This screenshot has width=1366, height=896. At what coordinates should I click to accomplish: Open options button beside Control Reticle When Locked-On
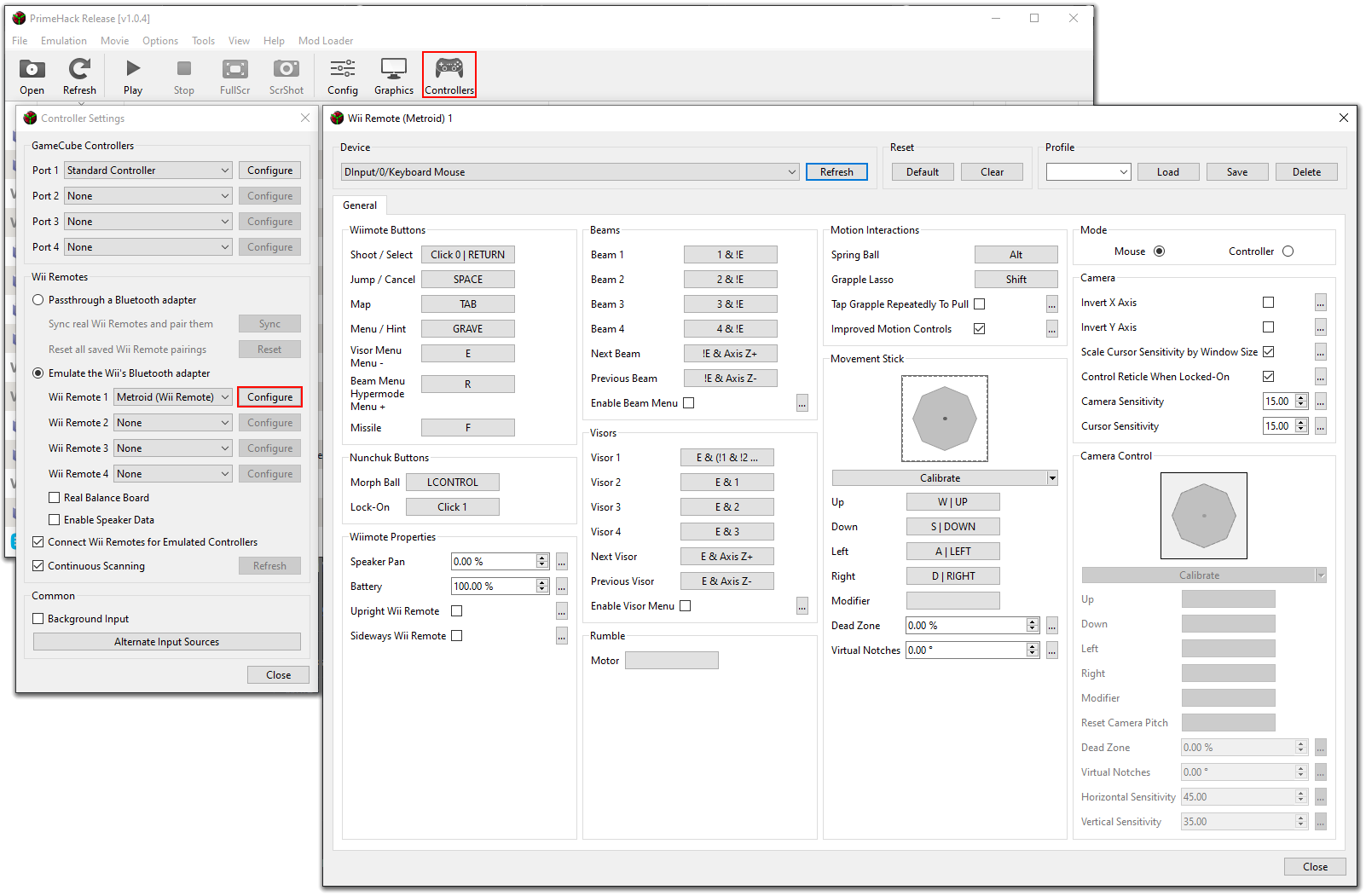pos(1321,377)
